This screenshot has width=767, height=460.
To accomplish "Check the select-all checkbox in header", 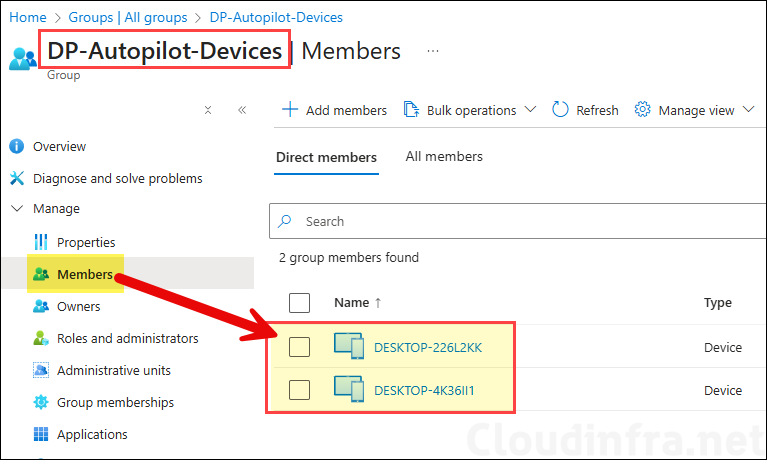I will (x=299, y=302).
